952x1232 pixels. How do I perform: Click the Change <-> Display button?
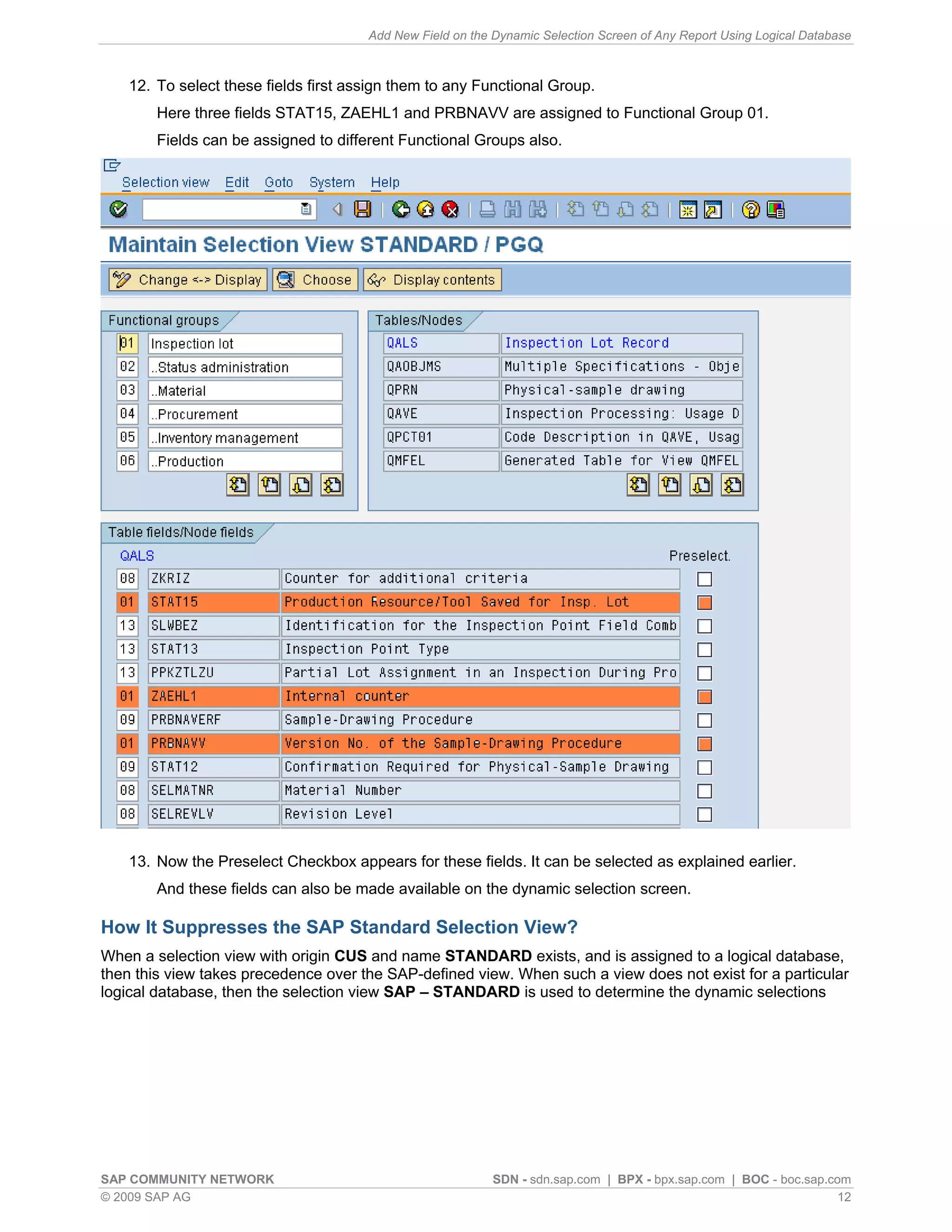(x=188, y=280)
